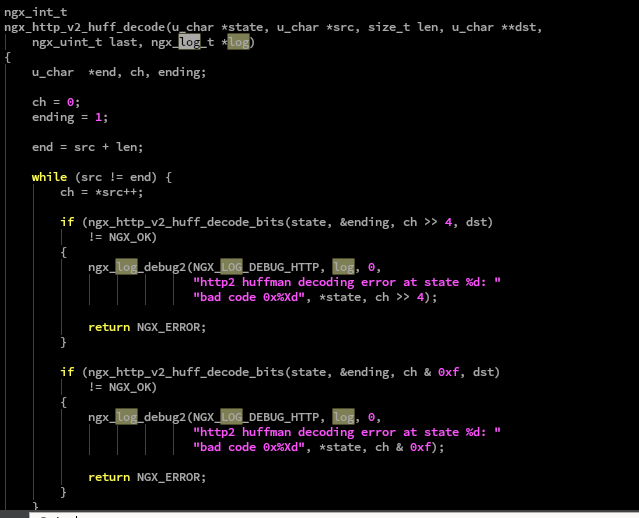Click the if keyword before ch >> 4 call

(67, 222)
